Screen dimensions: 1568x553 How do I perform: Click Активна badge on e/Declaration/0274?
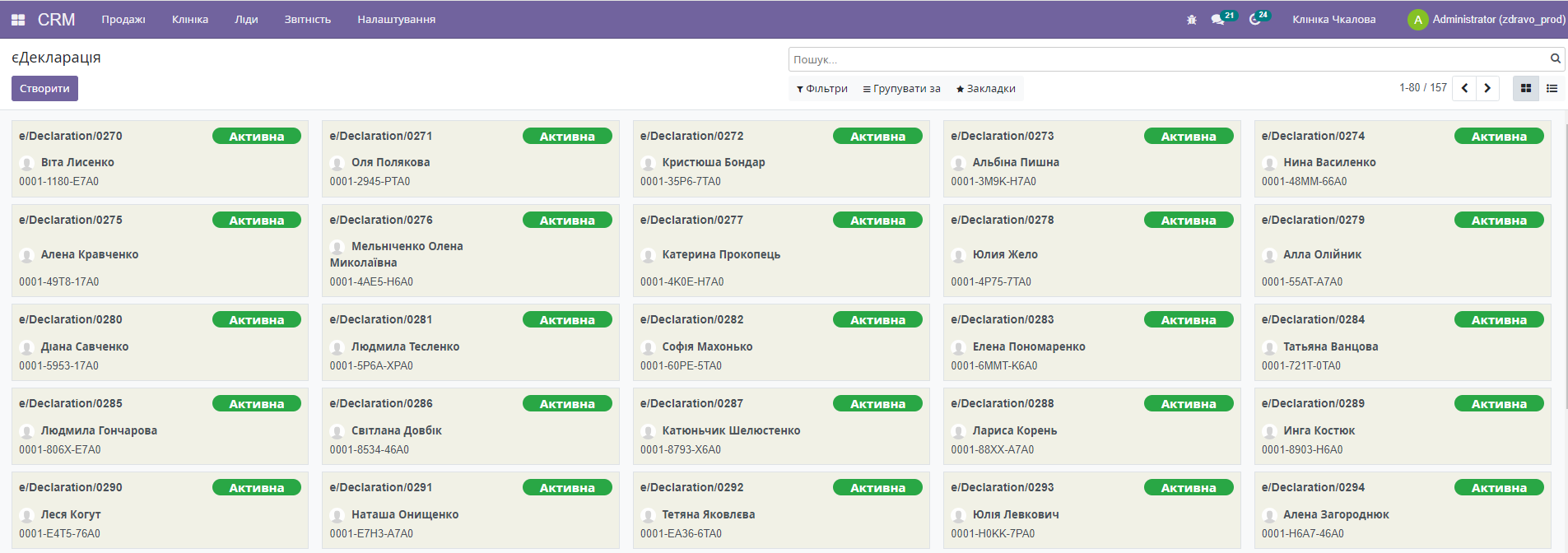(x=1498, y=137)
